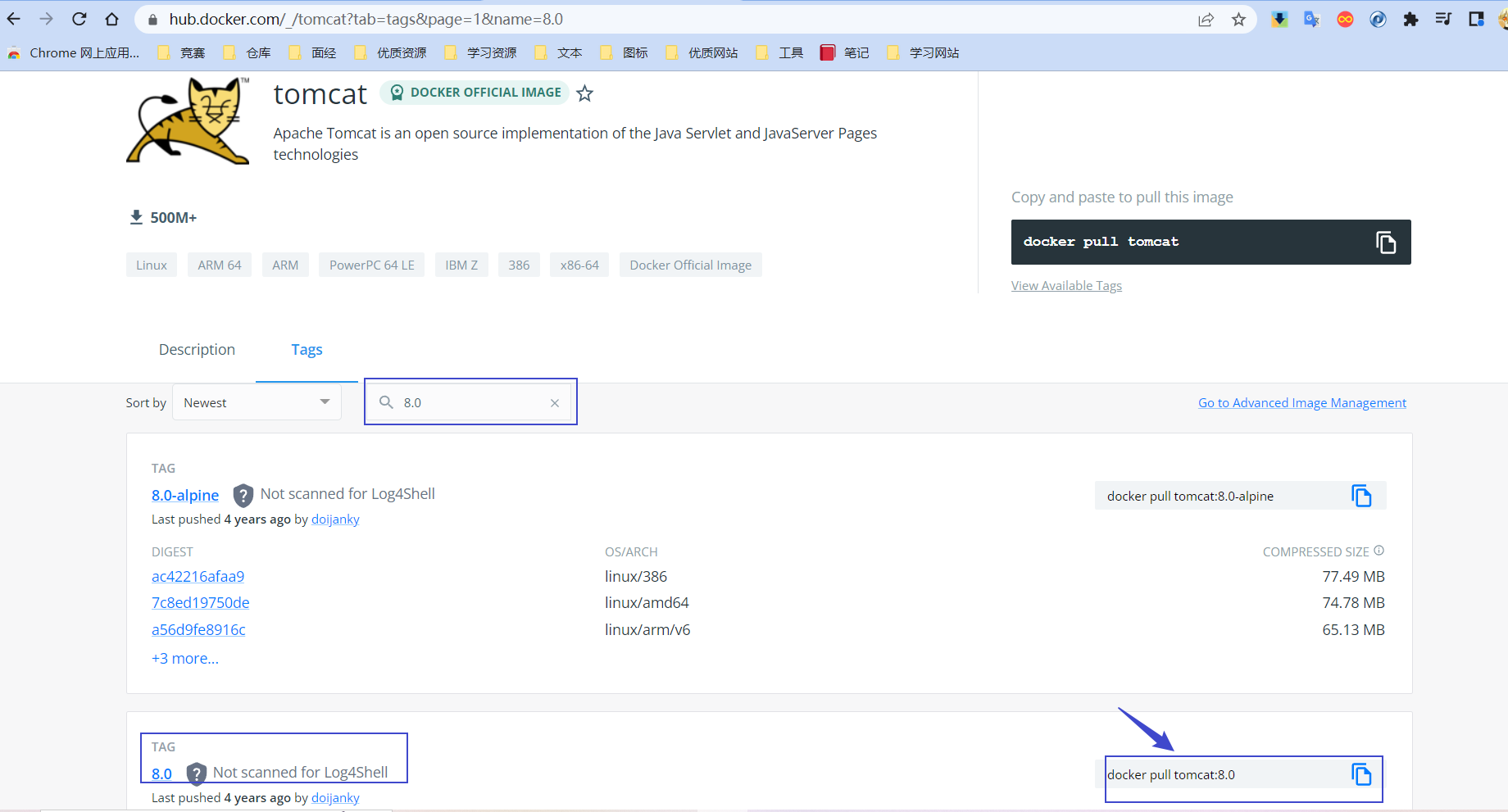Viewport: 1508px width, 812px height.
Task: Open digest a56d9fe8916c
Action: point(198,630)
